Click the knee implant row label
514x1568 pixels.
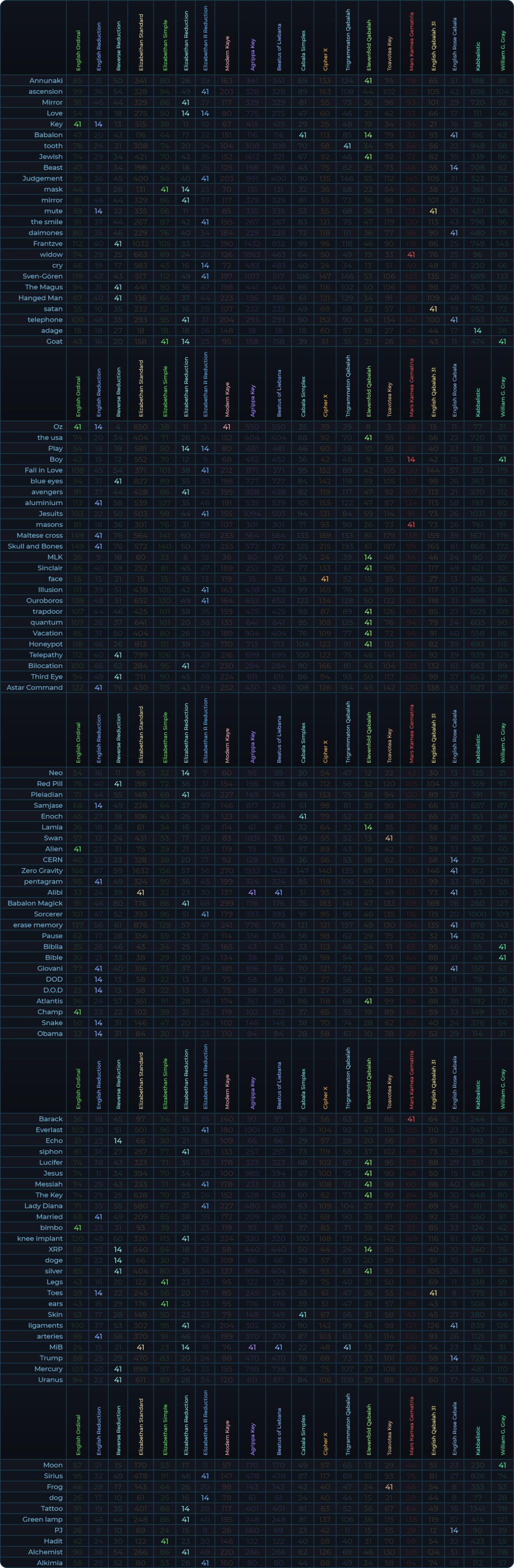(x=40, y=1238)
